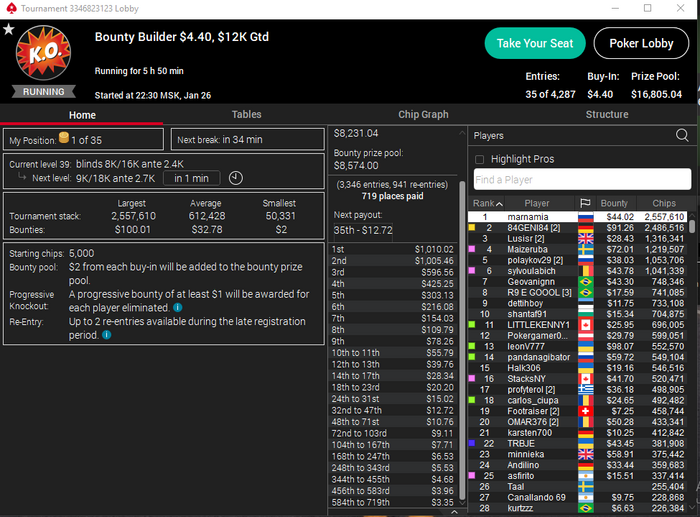Click the clock icon beside next level
This screenshot has height=517, width=700.
coord(236,178)
